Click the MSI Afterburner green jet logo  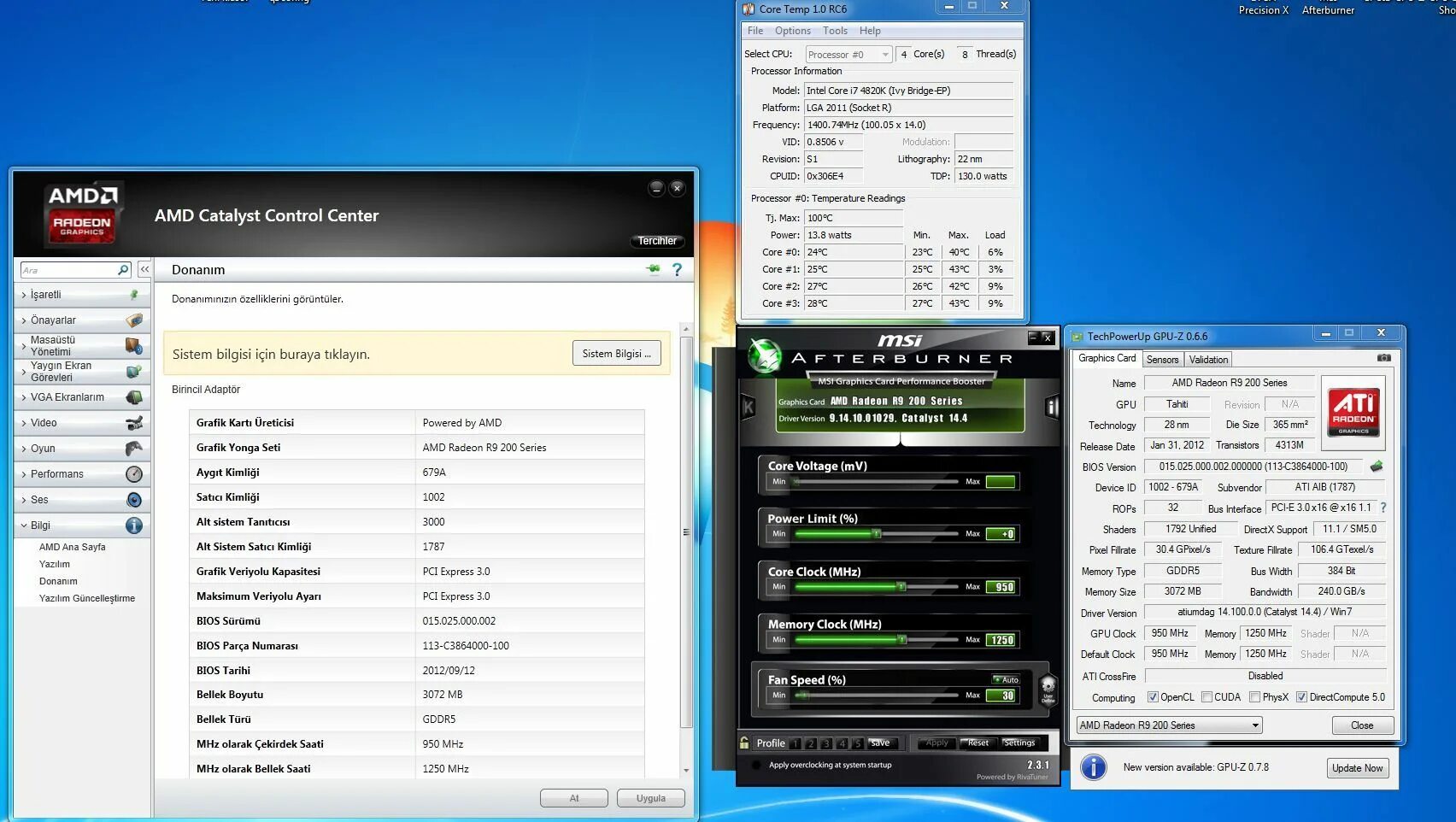click(764, 356)
